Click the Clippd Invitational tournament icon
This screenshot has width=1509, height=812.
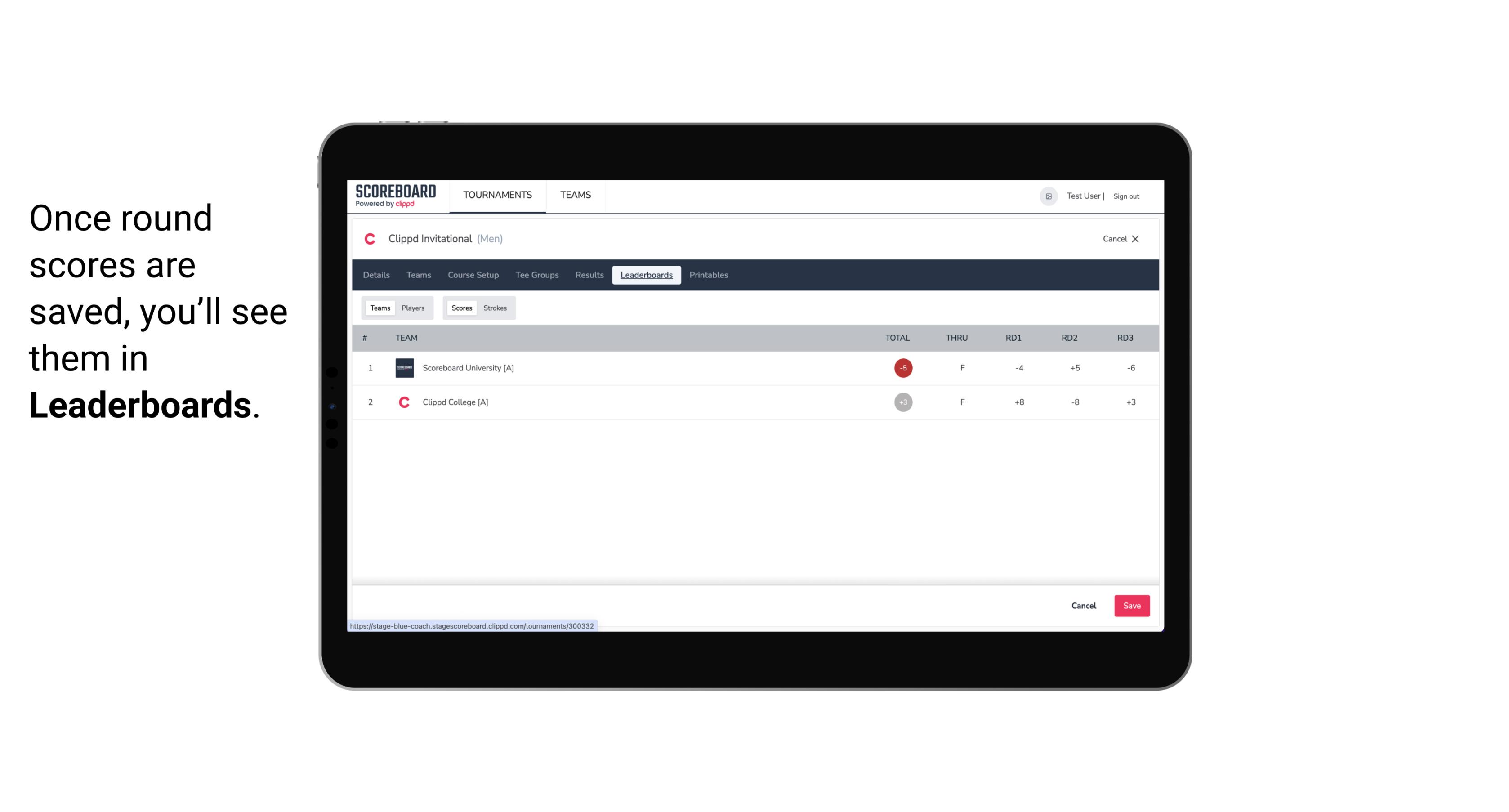[371, 238]
